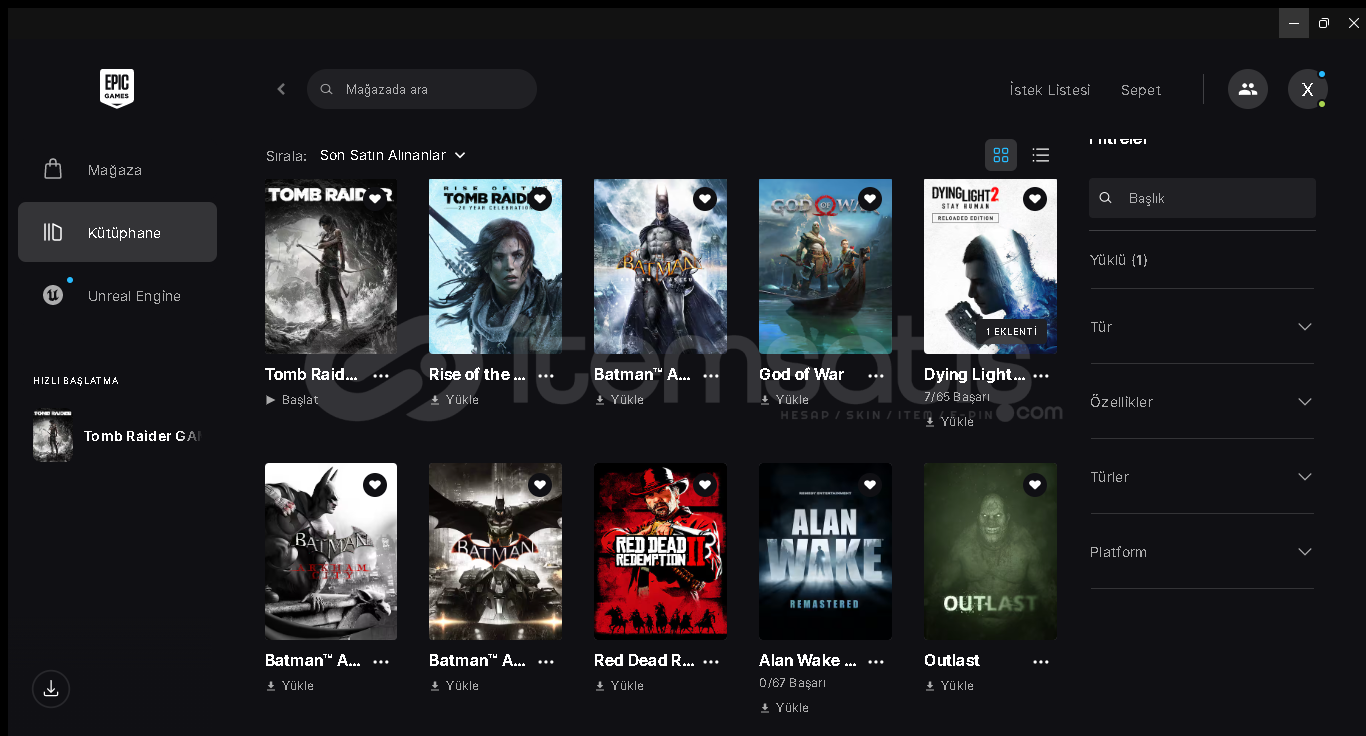This screenshot has height=736, width=1366.
Task: Install Outlast via Yükle
Action: tap(949, 686)
